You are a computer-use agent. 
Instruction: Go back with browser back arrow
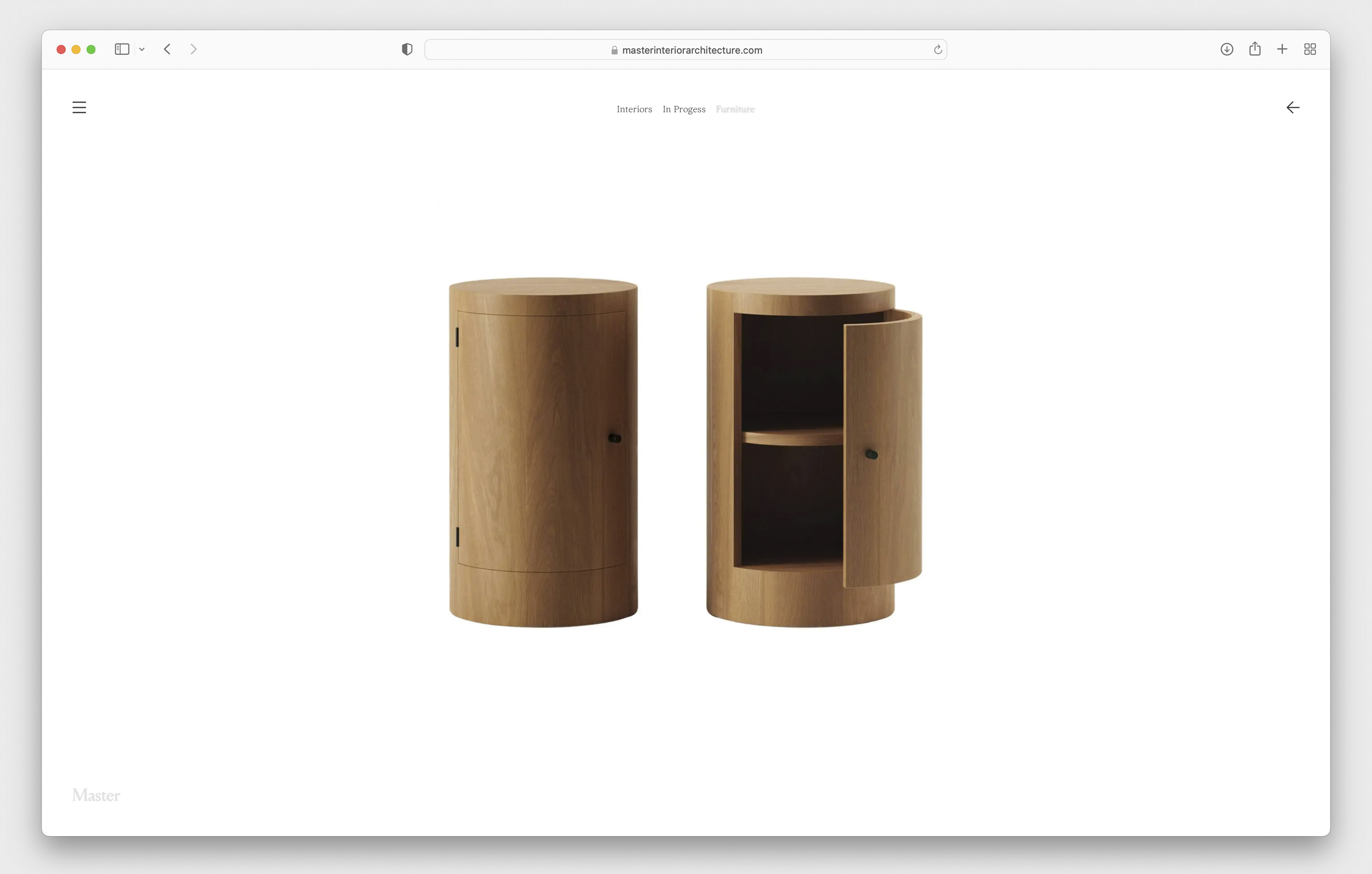[167, 49]
